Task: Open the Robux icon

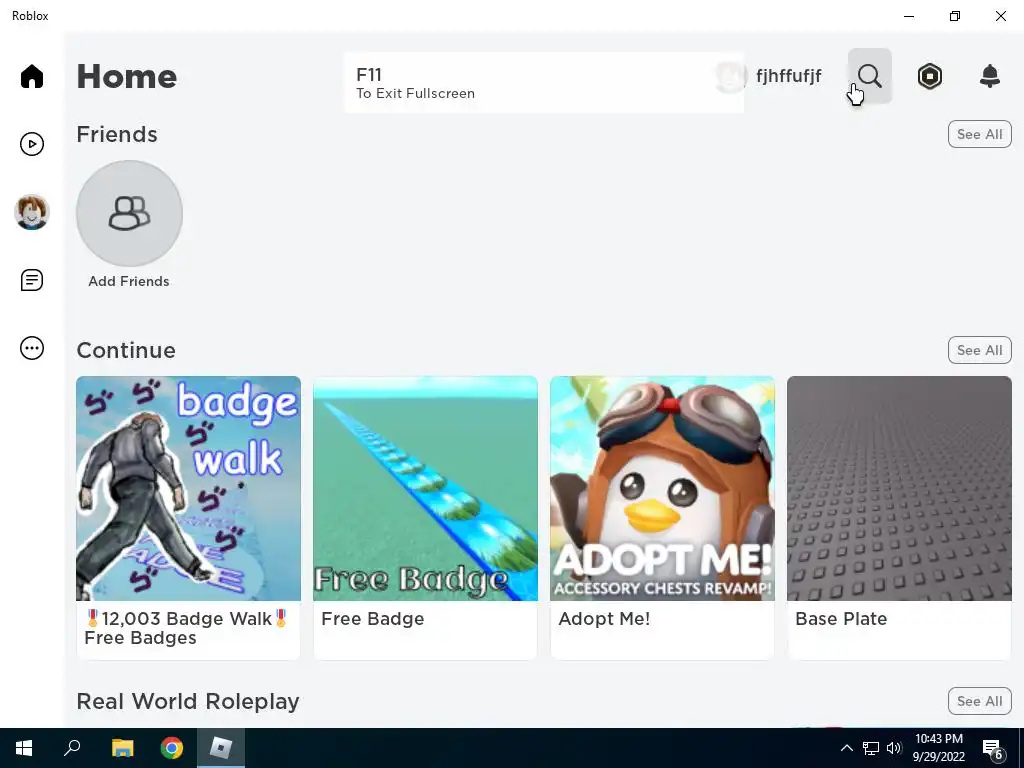Action: (929, 76)
